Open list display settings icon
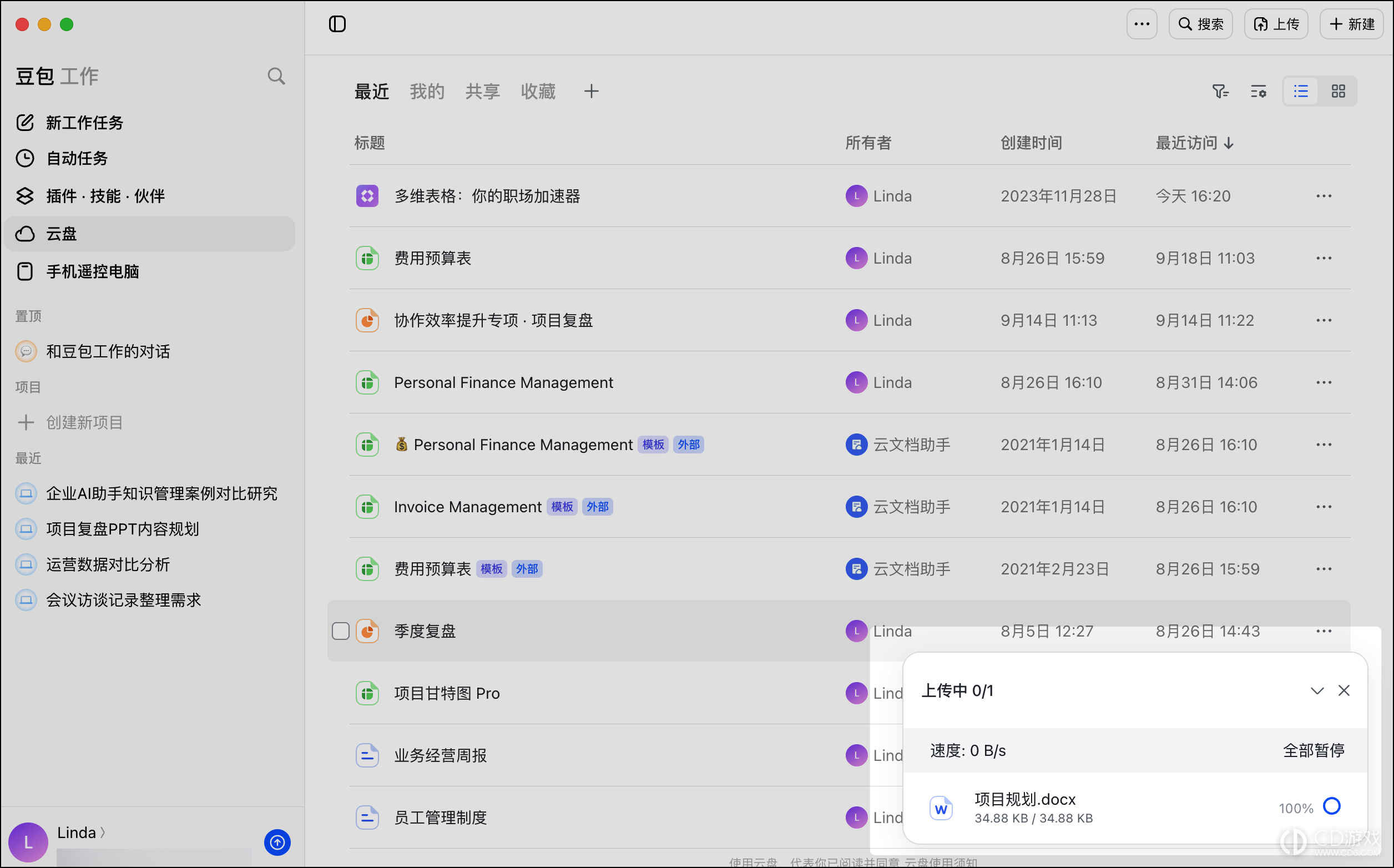The width and height of the screenshot is (1394, 868). [x=1258, y=91]
